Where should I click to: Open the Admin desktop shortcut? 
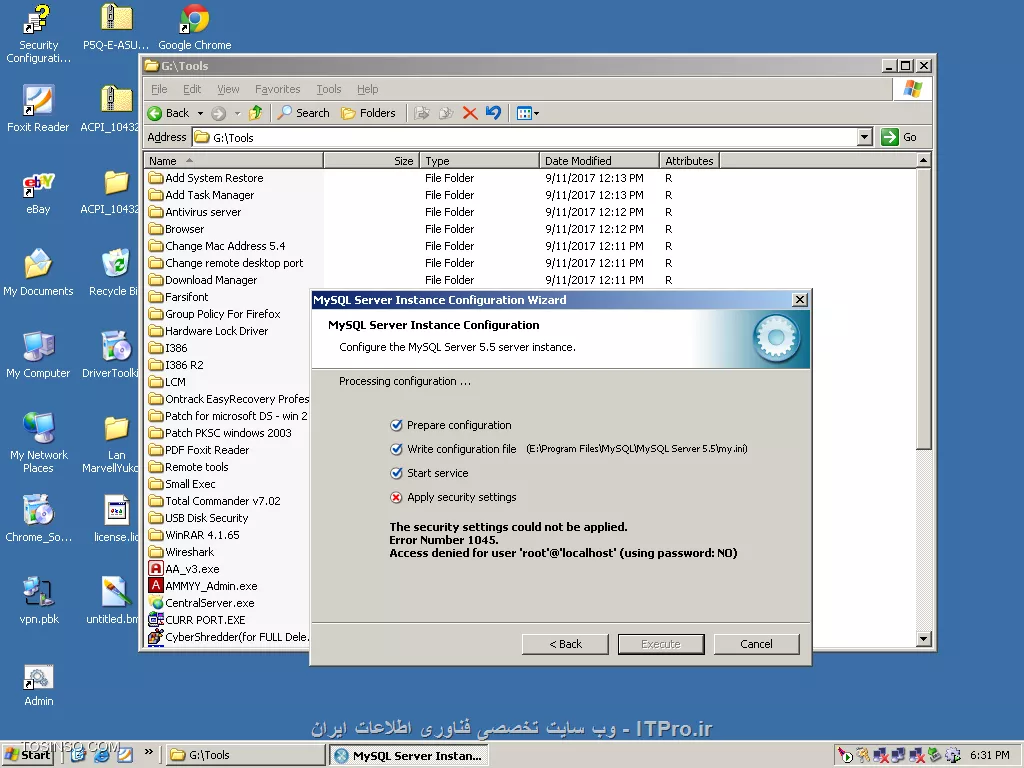(39, 685)
